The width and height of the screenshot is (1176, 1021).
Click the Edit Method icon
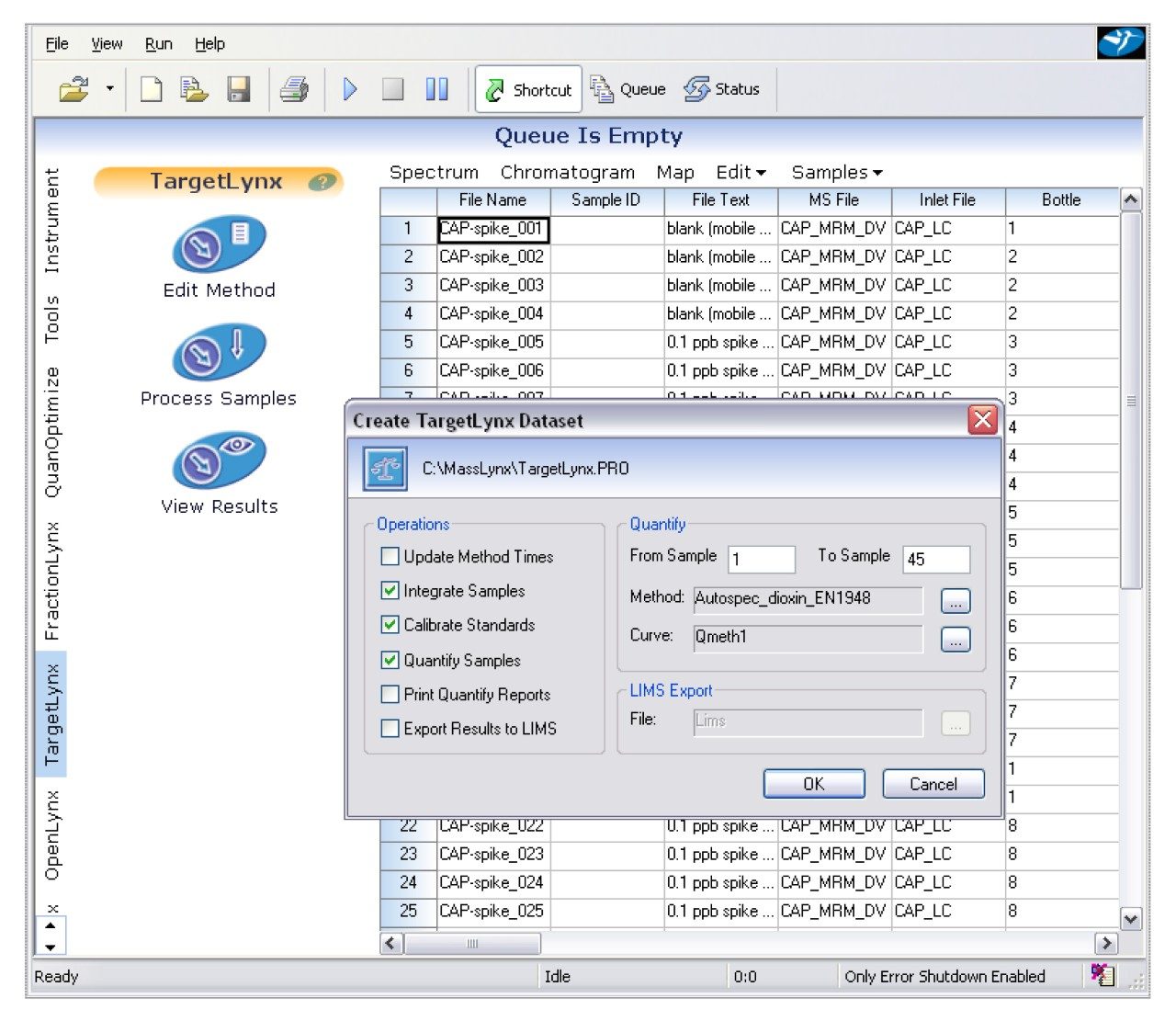(x=219, y=245)
